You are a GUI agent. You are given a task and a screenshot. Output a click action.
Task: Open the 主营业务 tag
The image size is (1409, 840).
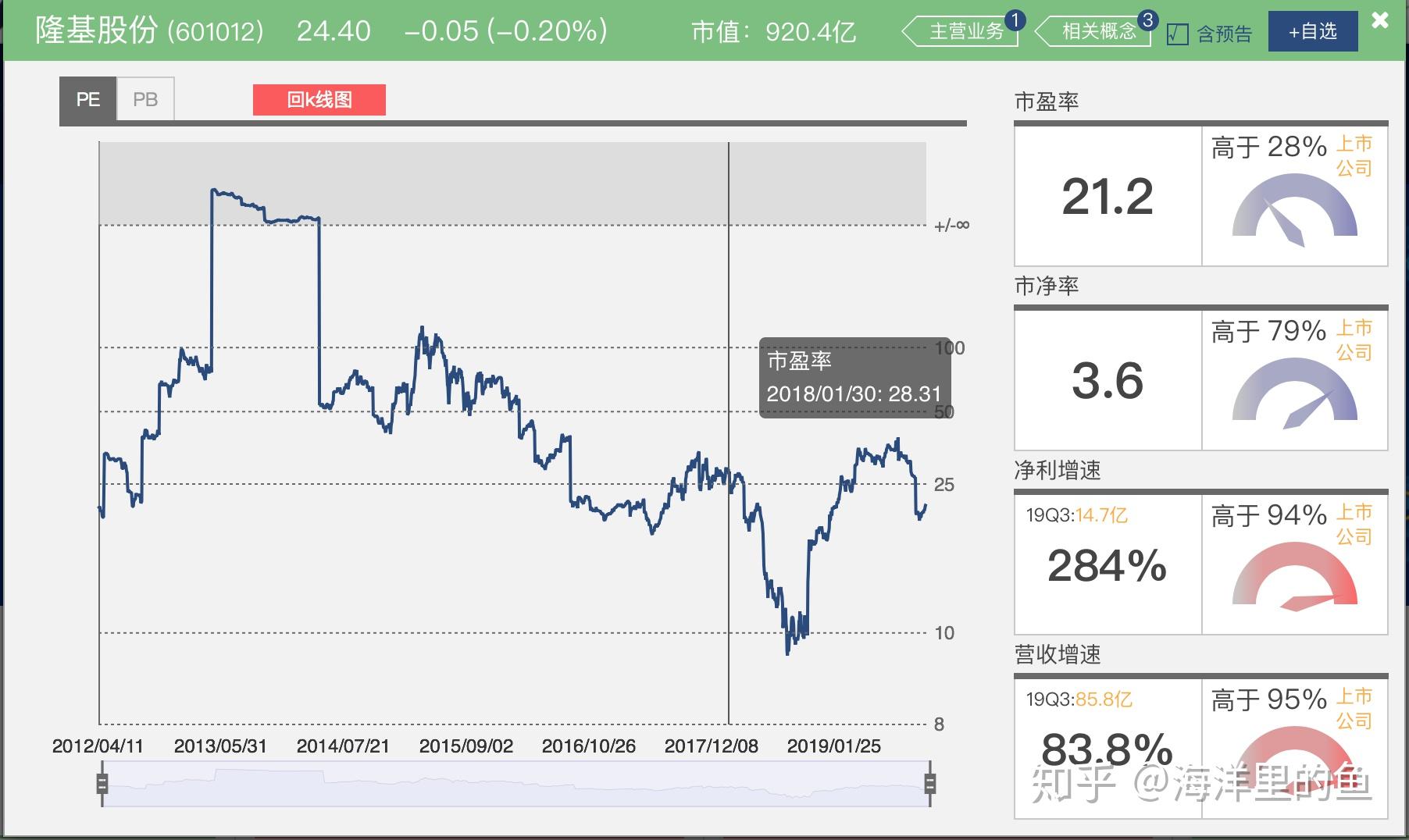point(961,31)
